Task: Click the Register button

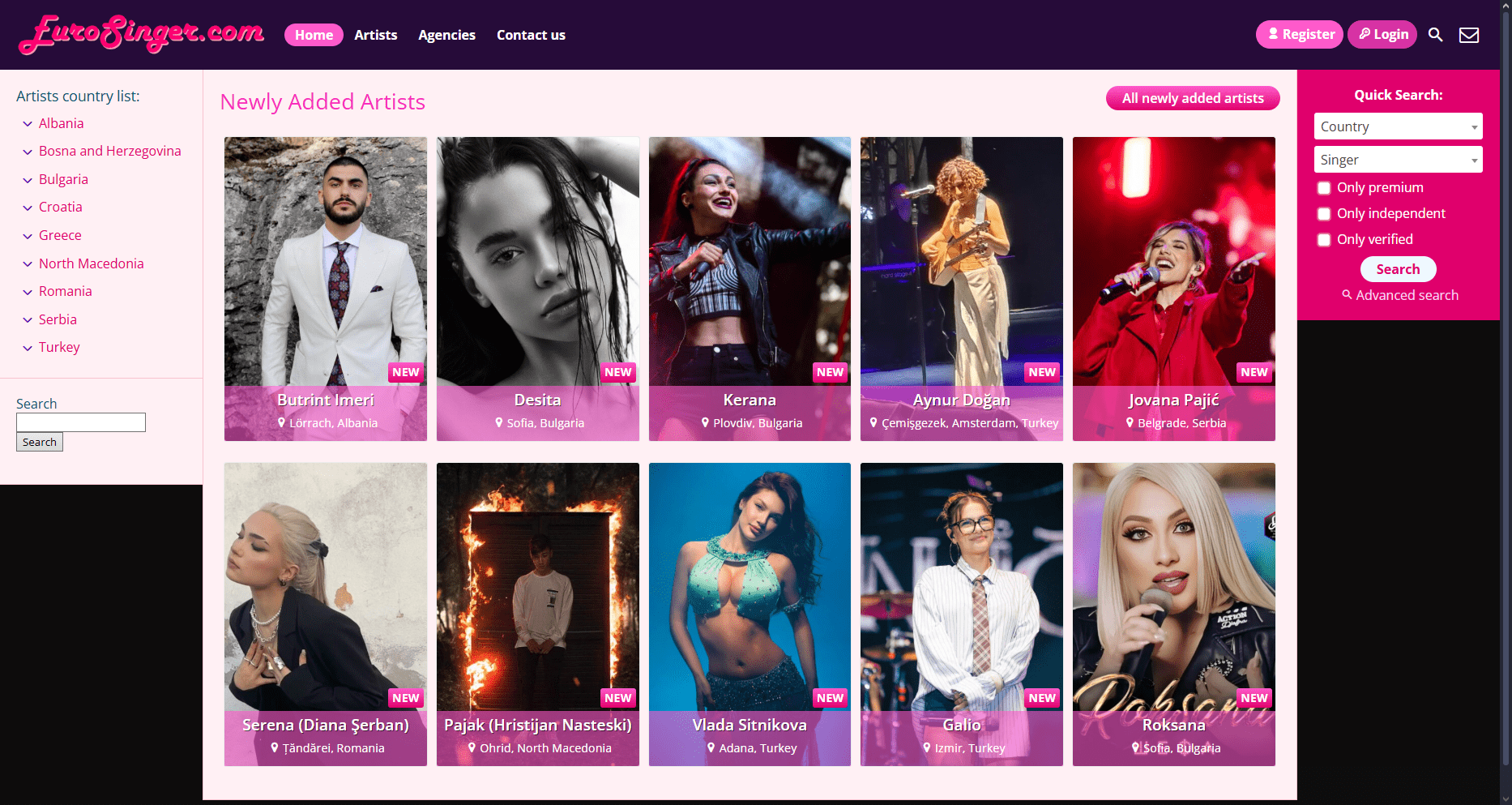Action: pyautogui.click(x=1300, y=34)
